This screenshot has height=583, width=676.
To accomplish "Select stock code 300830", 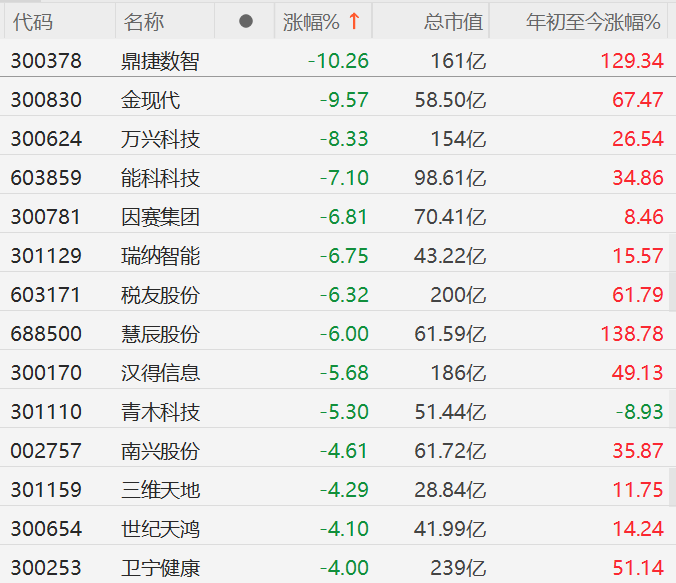I will pos(46,100).
